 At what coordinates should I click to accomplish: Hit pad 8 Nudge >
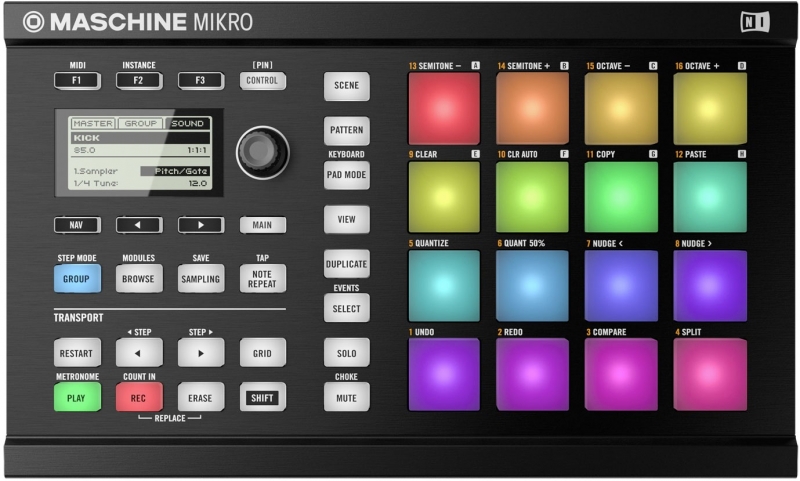click(710, 286)
